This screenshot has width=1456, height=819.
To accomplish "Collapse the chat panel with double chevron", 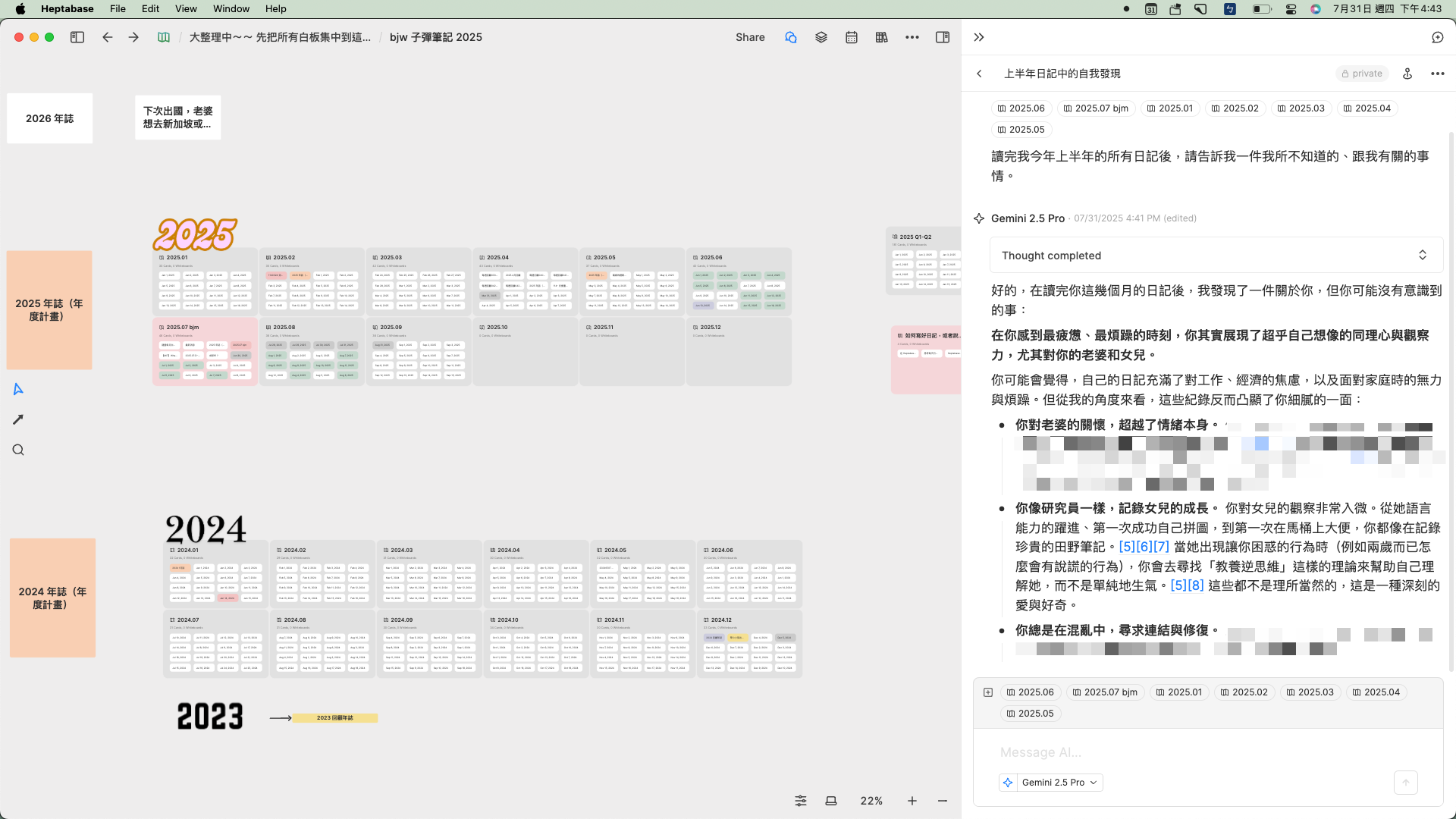I will click(x=978, y=36).
